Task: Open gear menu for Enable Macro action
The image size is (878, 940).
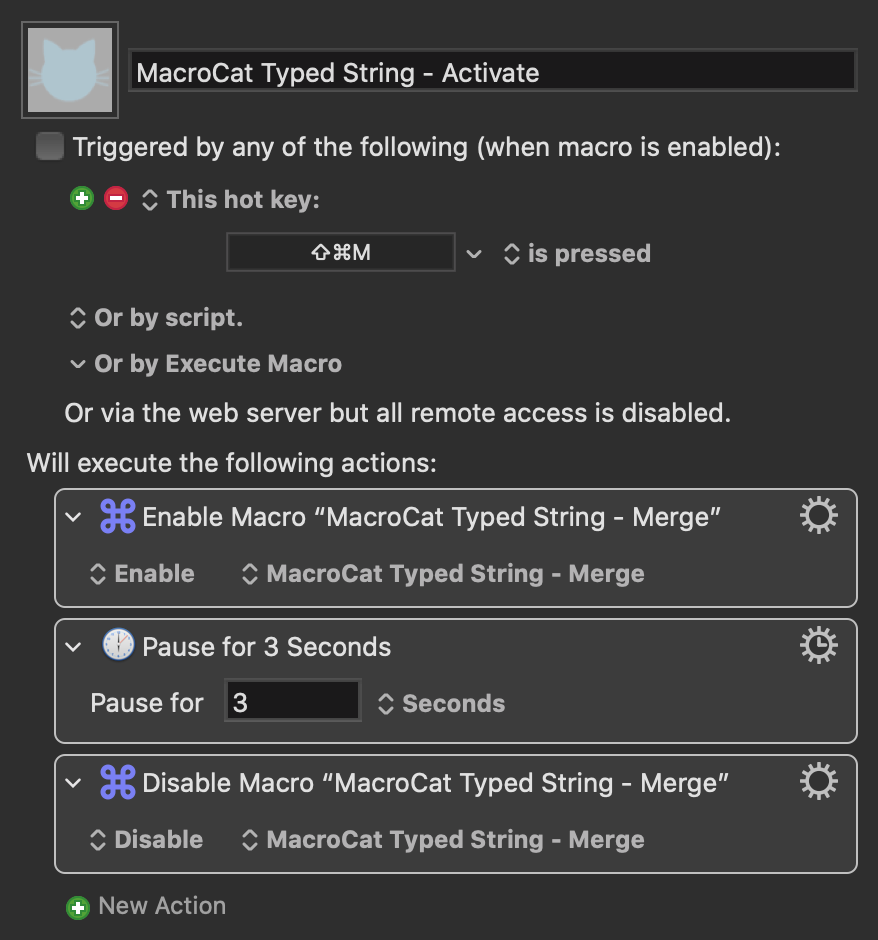Action: point(818,515)
